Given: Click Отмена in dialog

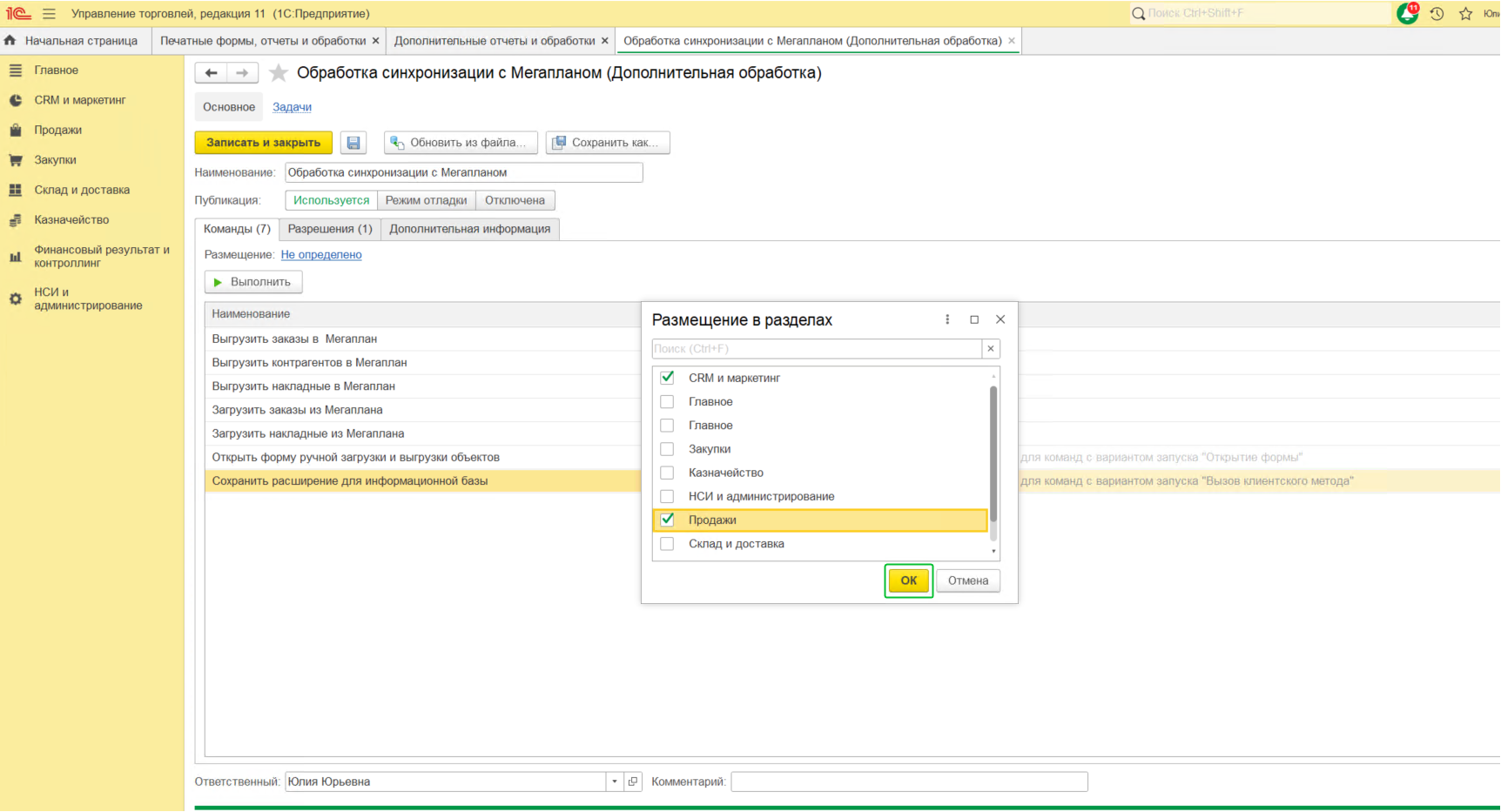Looking at the screenshot, I should (968, 580).
